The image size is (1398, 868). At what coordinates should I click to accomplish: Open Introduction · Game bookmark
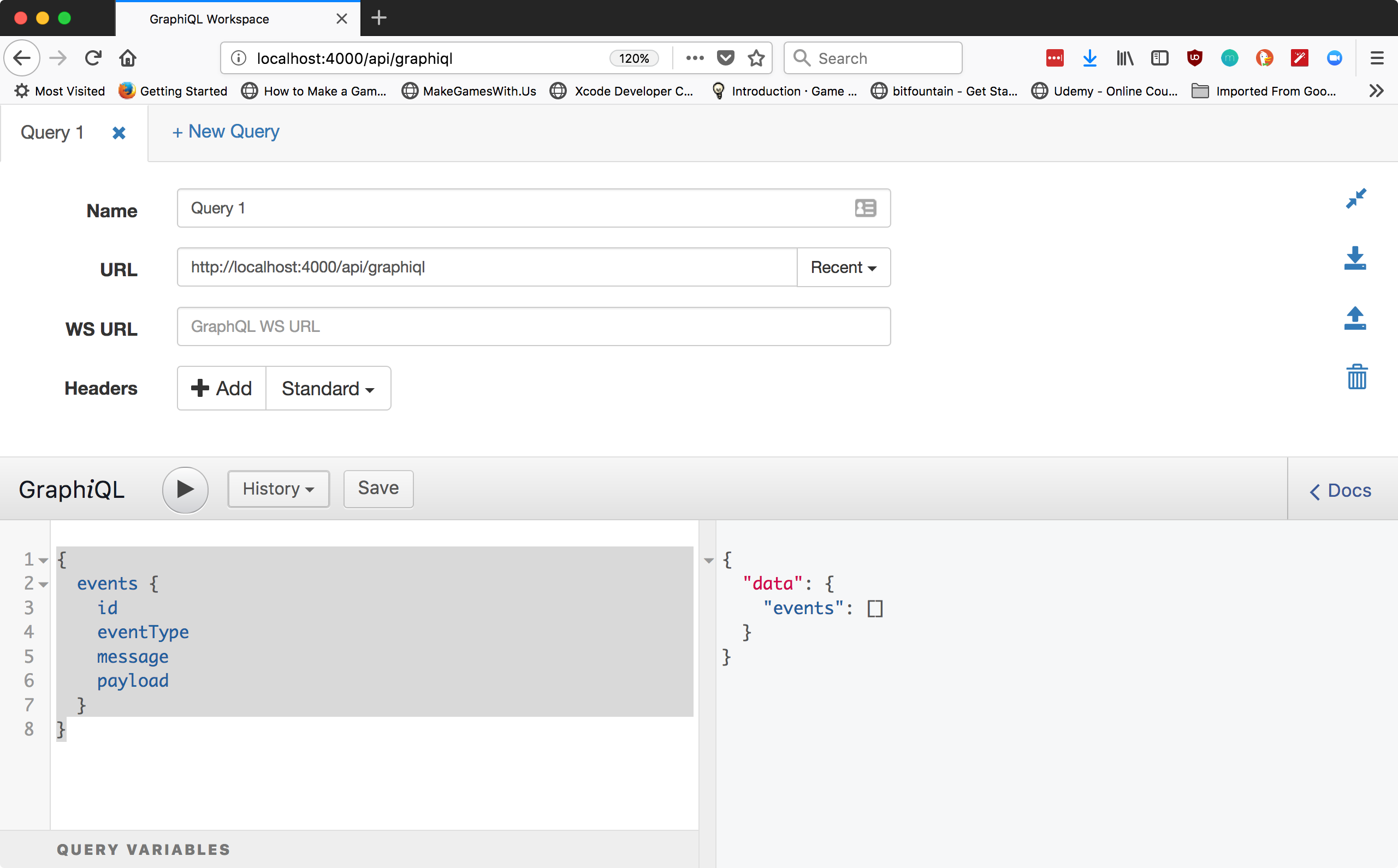(784, 91)
